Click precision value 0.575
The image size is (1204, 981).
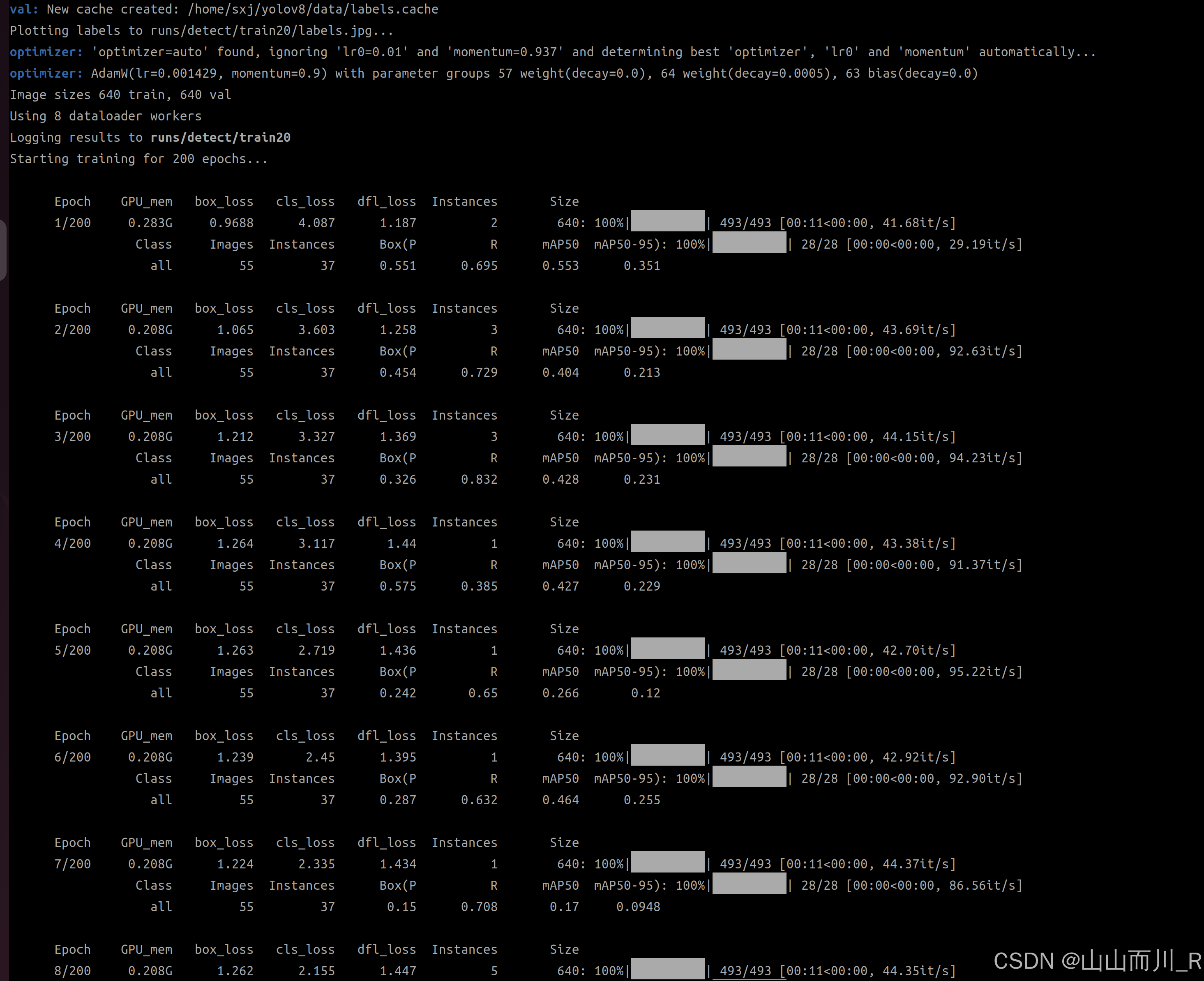click(x=398, y=586)
